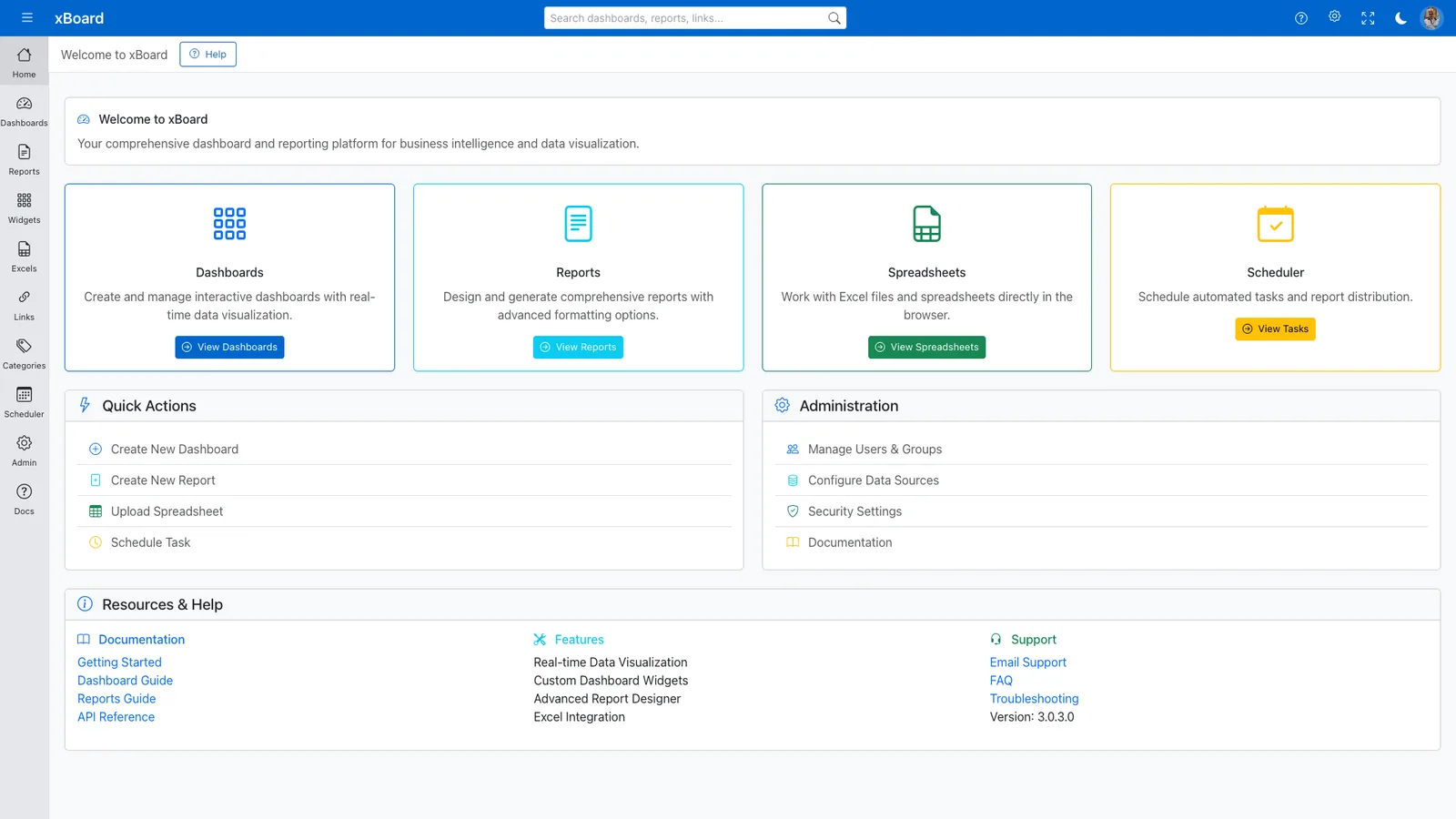This screenshot has height=819, width=1456.
Task: Open Categories in the sidebar
Action: 25,353
